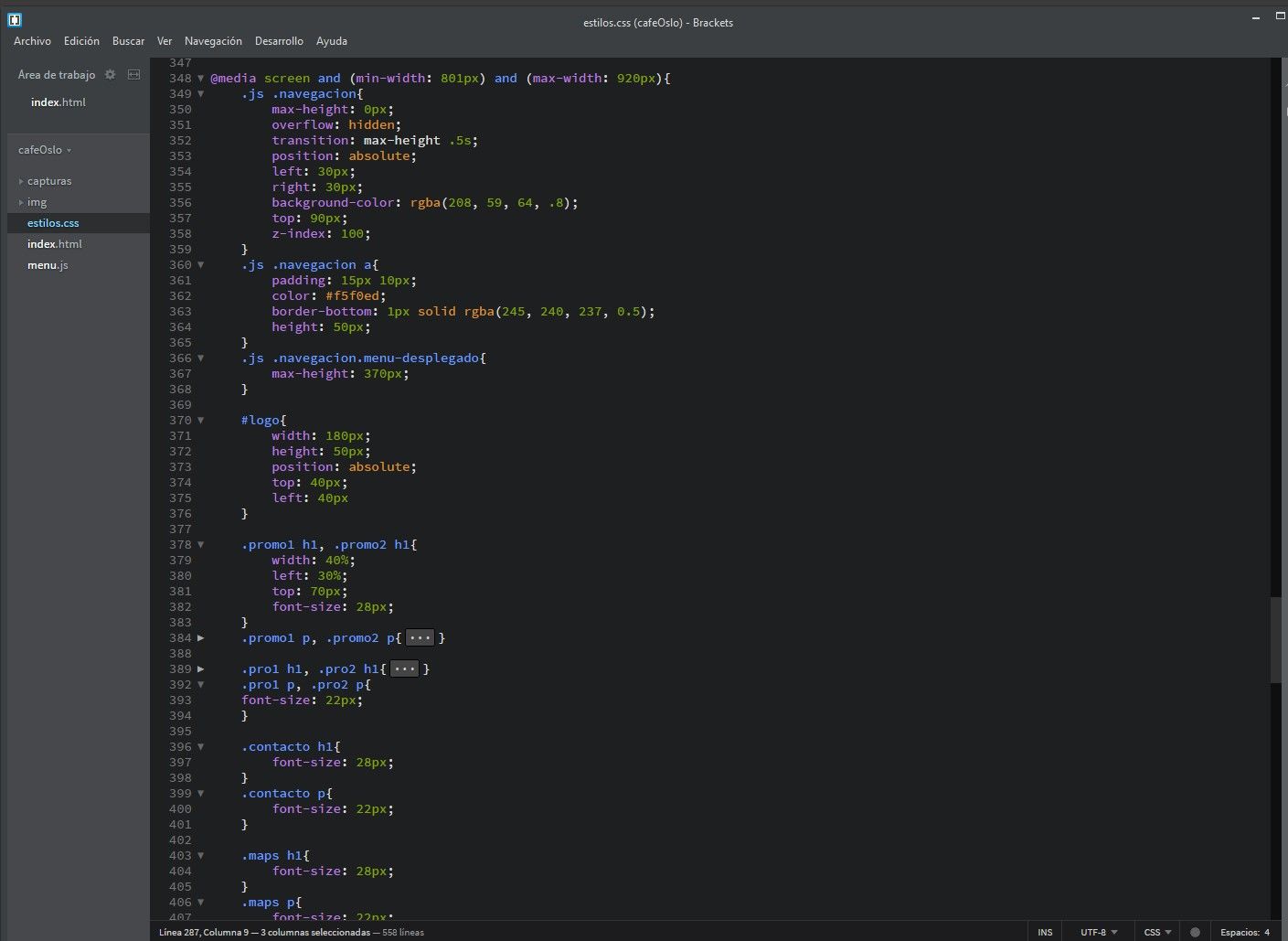This screenshot has width=1288, height=941.
Task: Click line number 369 in gutter
Action: pyautogui.click(x=180, y=405)
